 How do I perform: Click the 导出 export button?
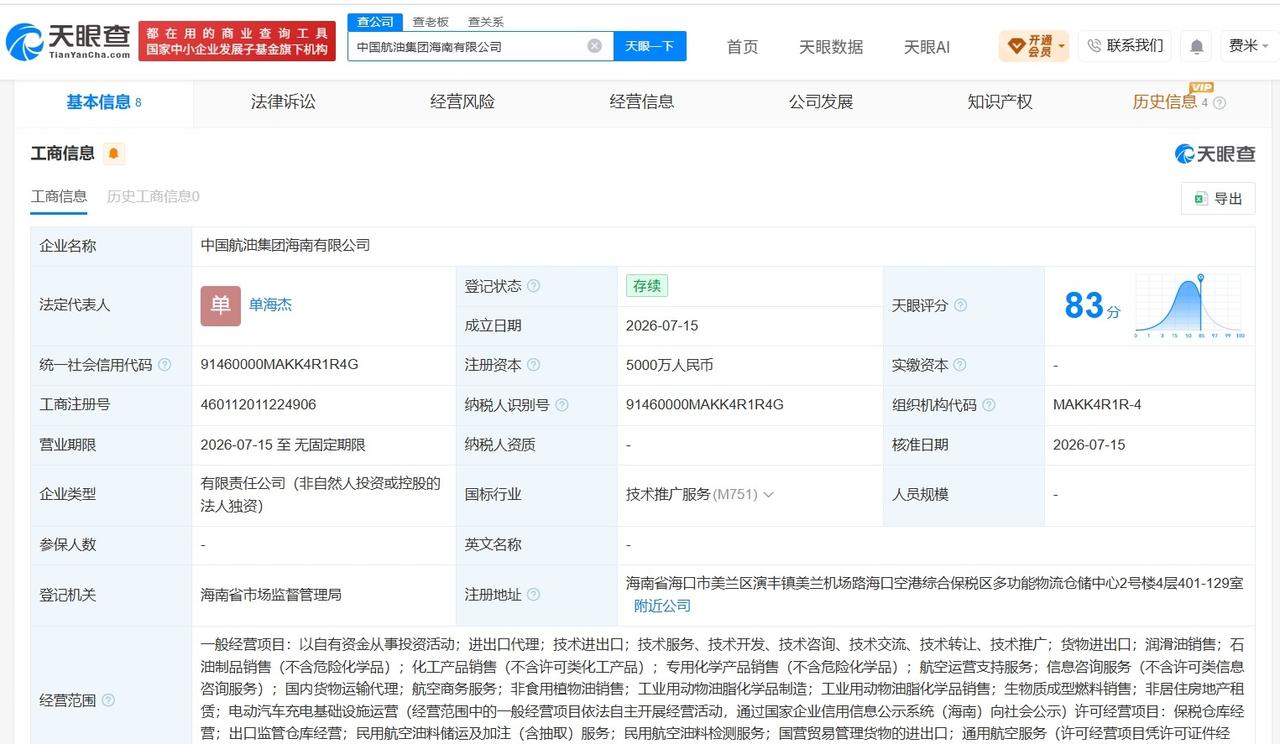[x=1218, y=199]
